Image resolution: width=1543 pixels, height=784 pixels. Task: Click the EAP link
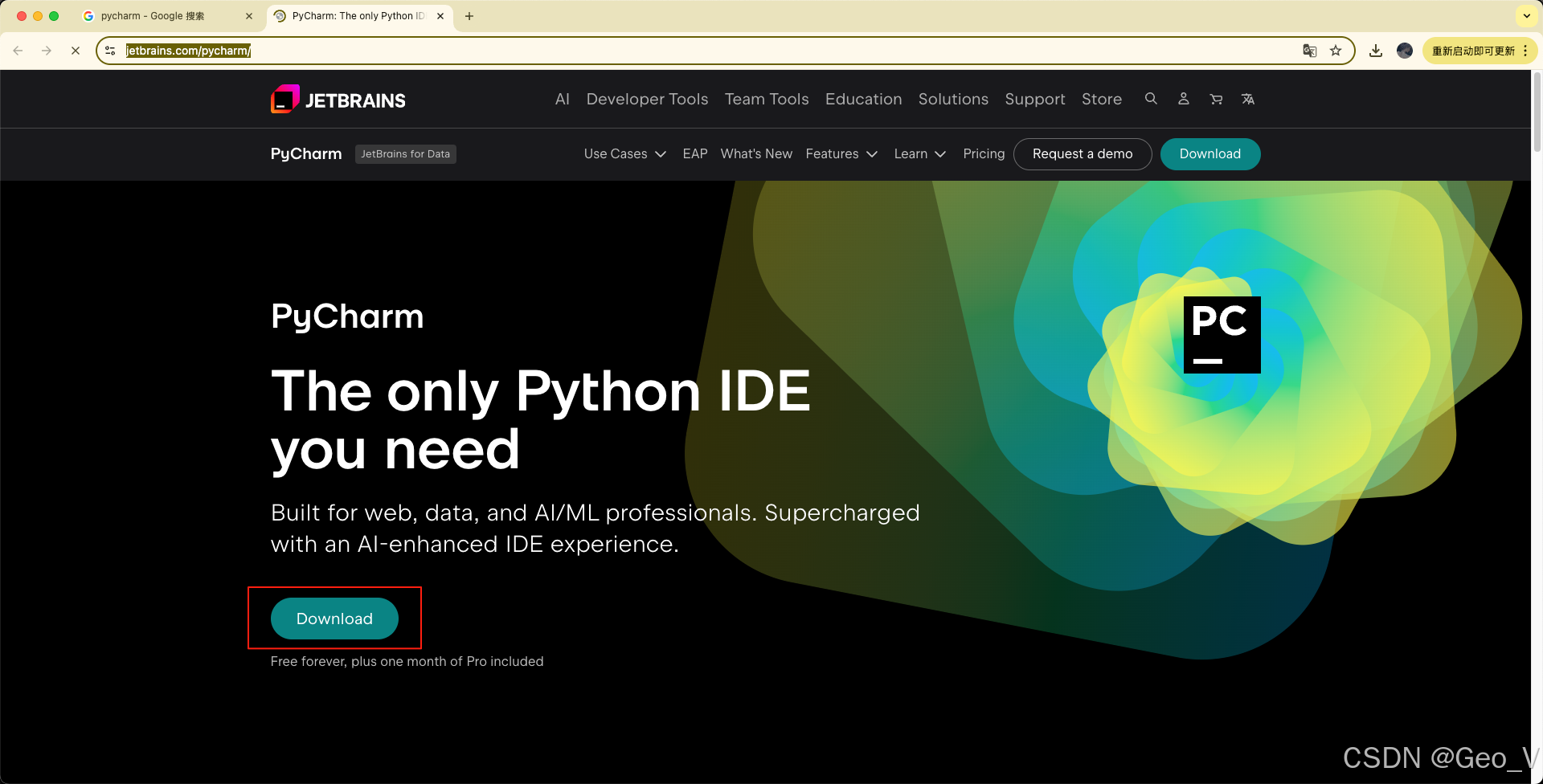click(695, 153)
